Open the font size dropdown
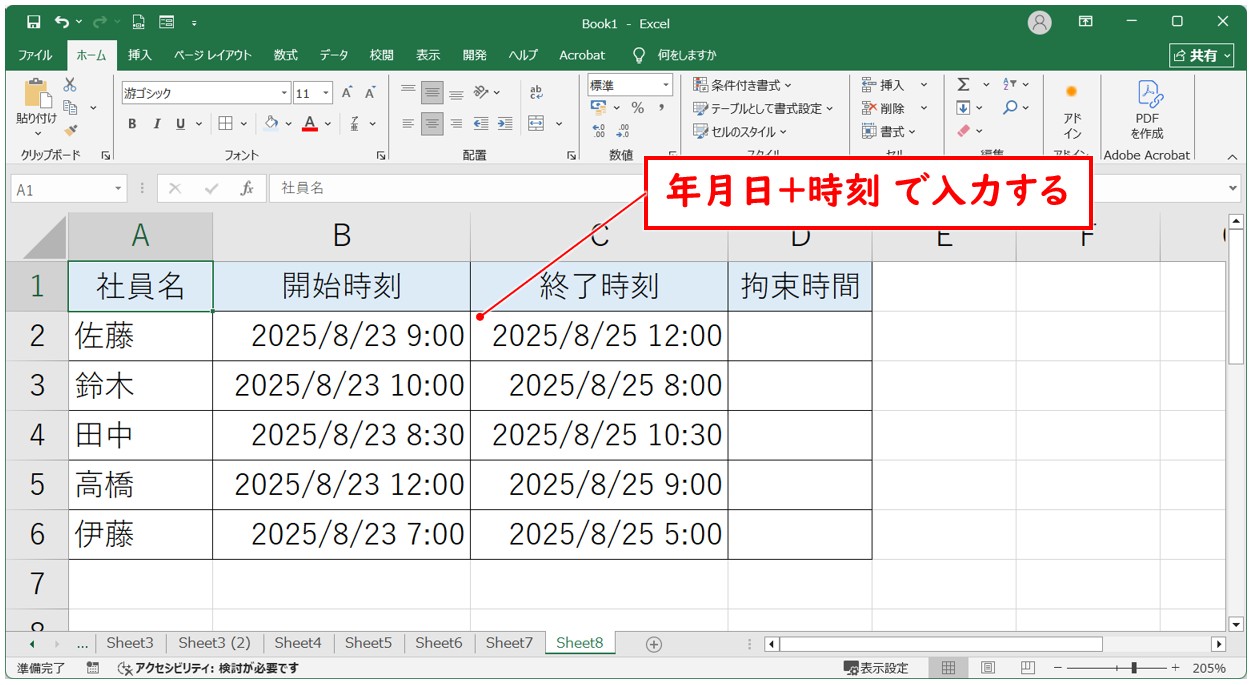The height and width of the screenshot is (685, 1252). [328, 93]
